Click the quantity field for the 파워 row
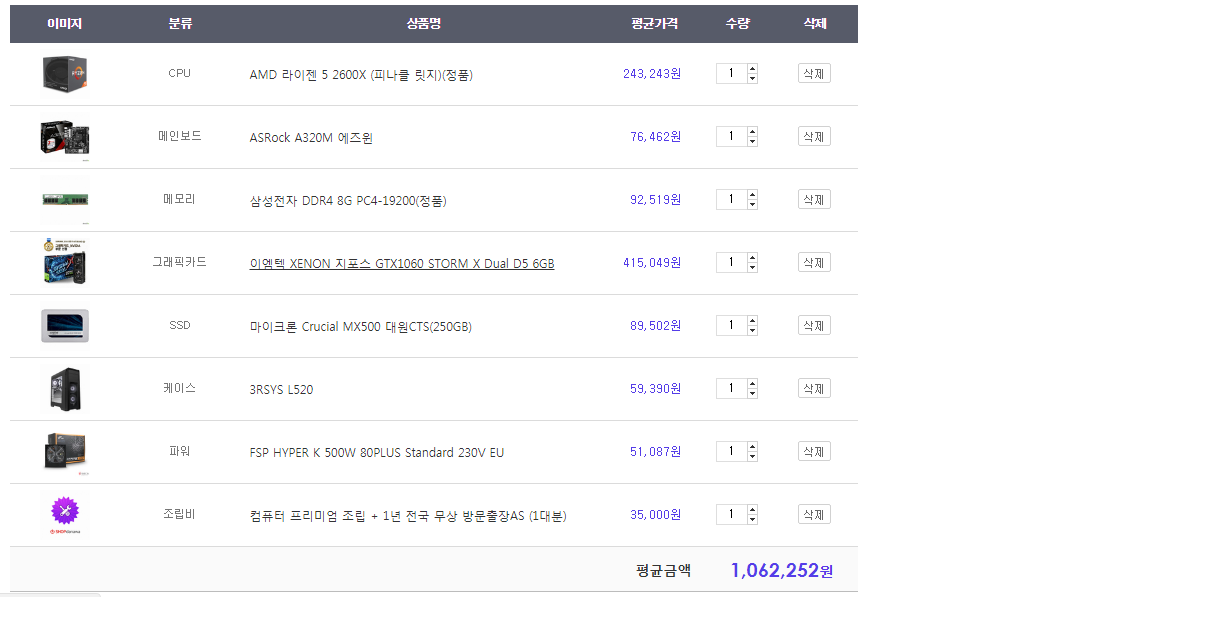The image size is (1207, 618). tap(731, 451)
